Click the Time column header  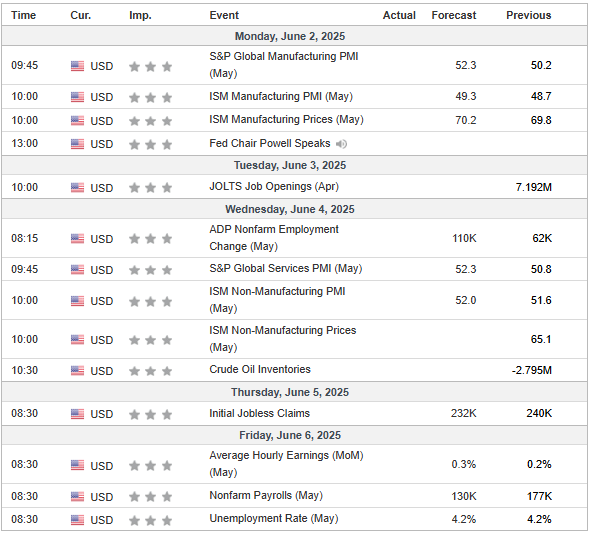coord(23,15)
